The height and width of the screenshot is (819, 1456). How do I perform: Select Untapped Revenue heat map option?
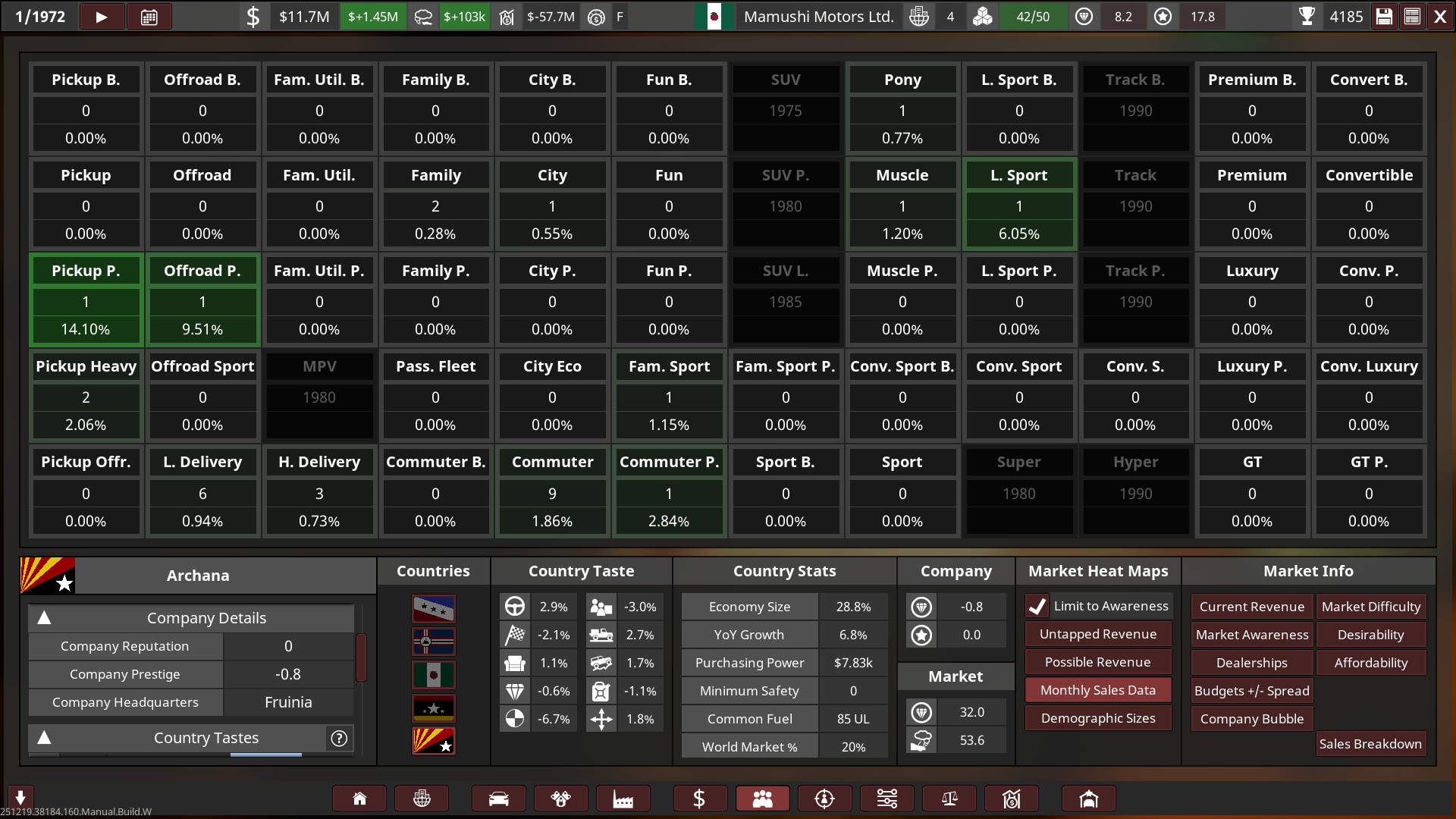tap(1097, 634)
